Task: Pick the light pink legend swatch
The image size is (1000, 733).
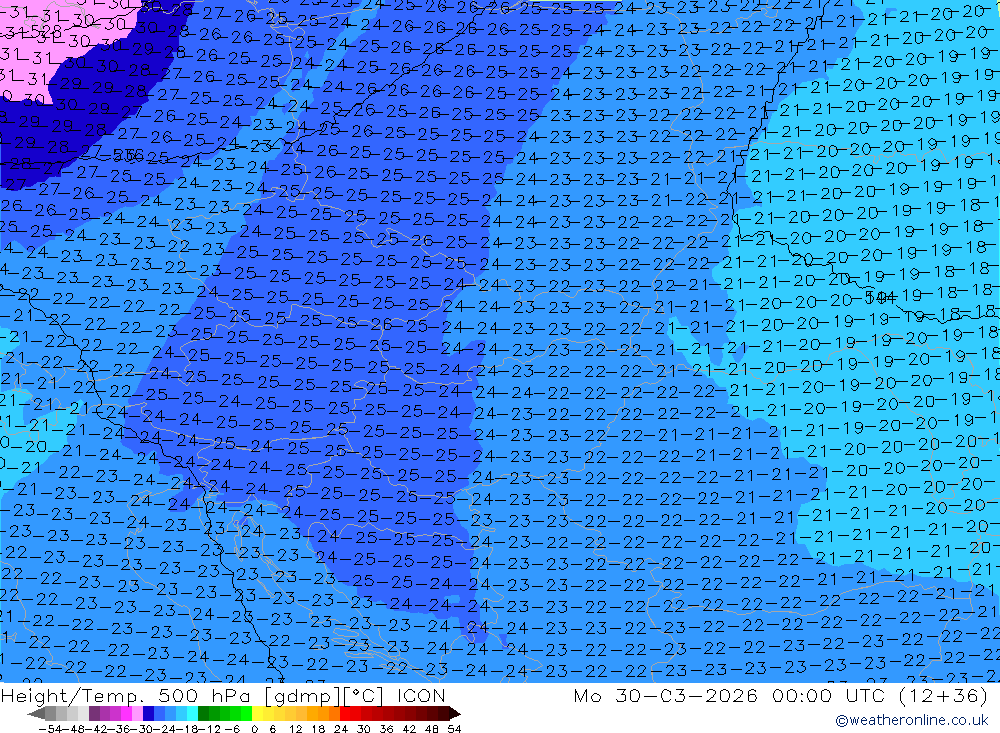Action: (137, 713)
